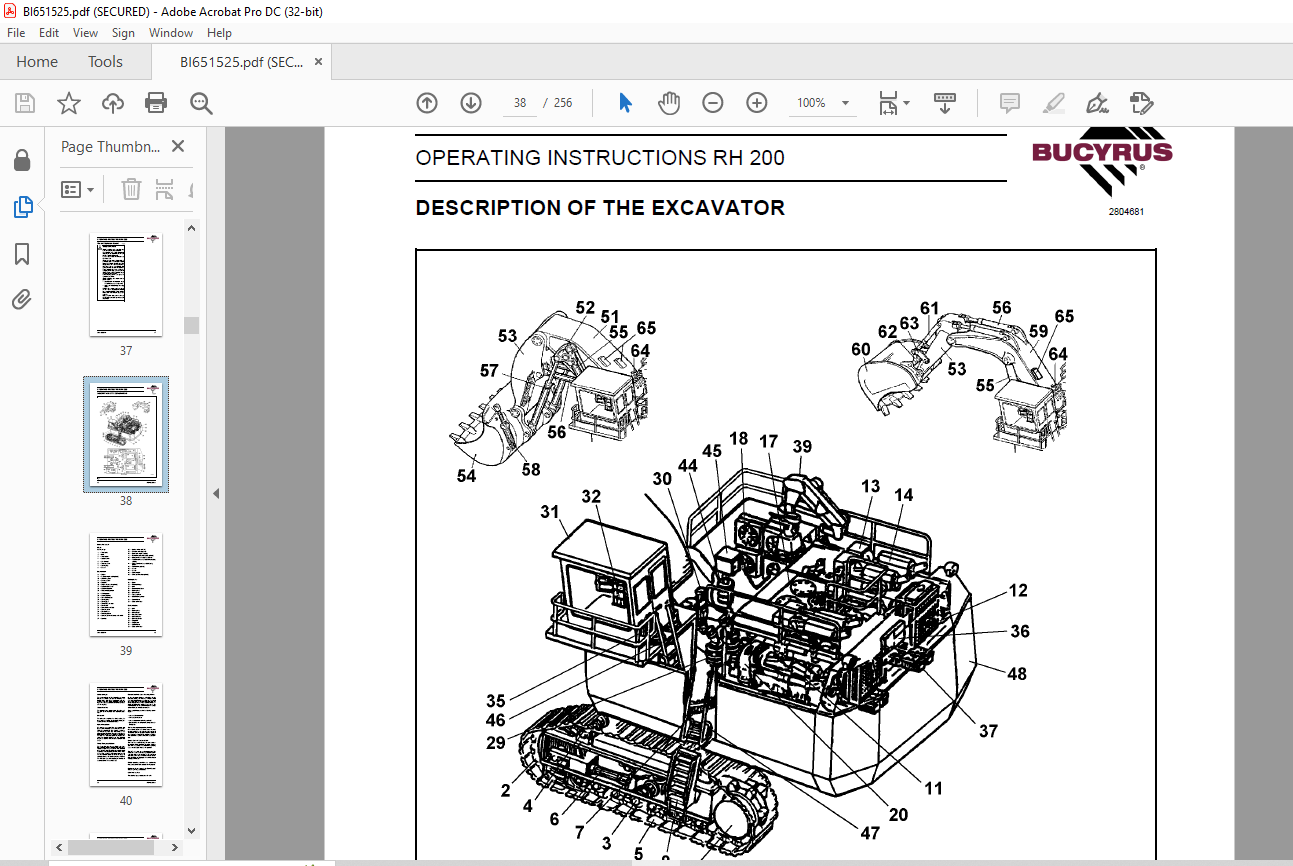Open the Help menu

pyautogui.click(x=219, y=33)
